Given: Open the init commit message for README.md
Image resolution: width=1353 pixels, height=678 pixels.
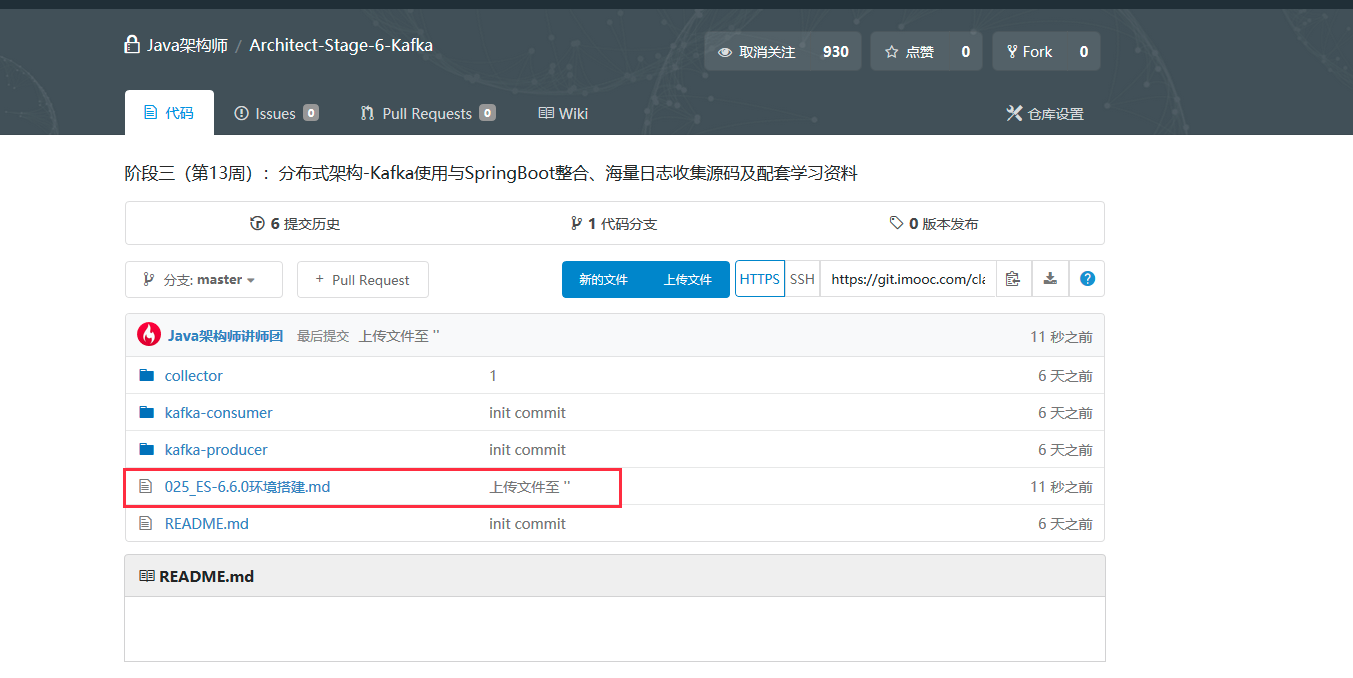Looking at the screenshot, I should (527, 524).
